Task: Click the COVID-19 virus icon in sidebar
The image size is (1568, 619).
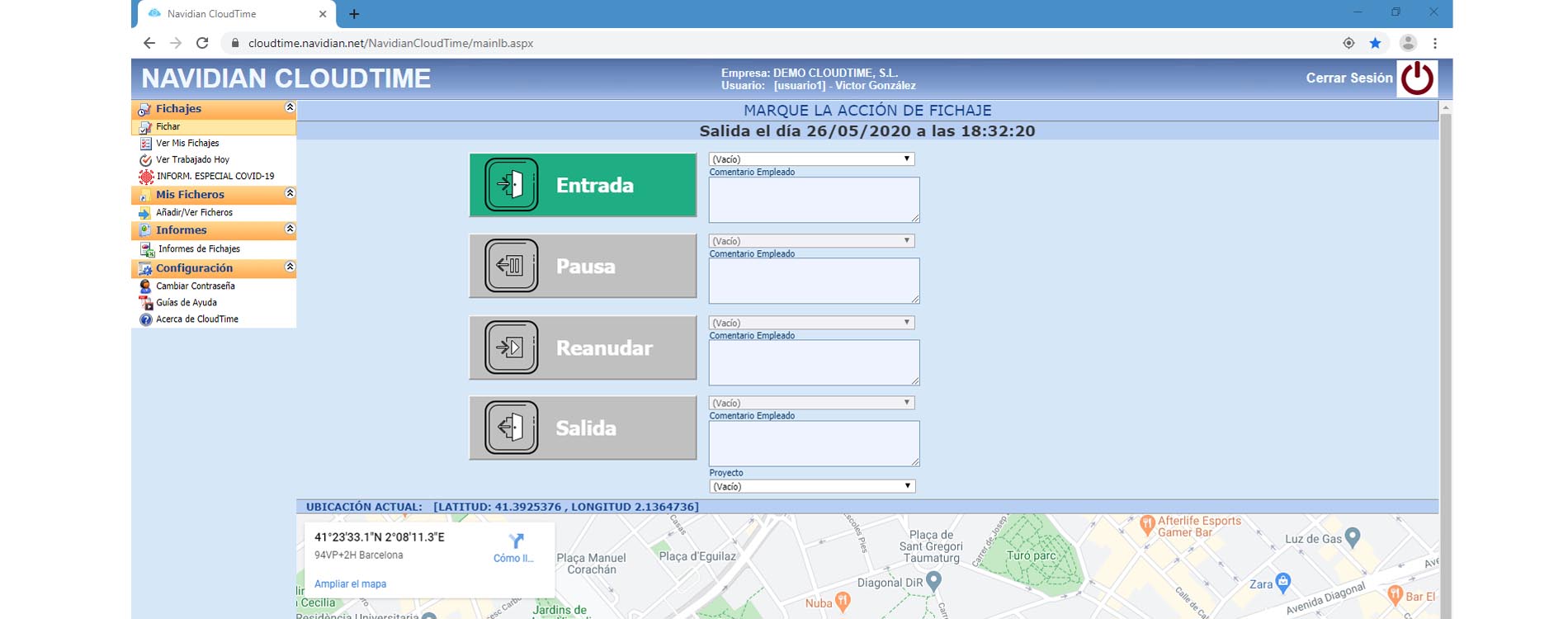Action: tap(146, 177)
